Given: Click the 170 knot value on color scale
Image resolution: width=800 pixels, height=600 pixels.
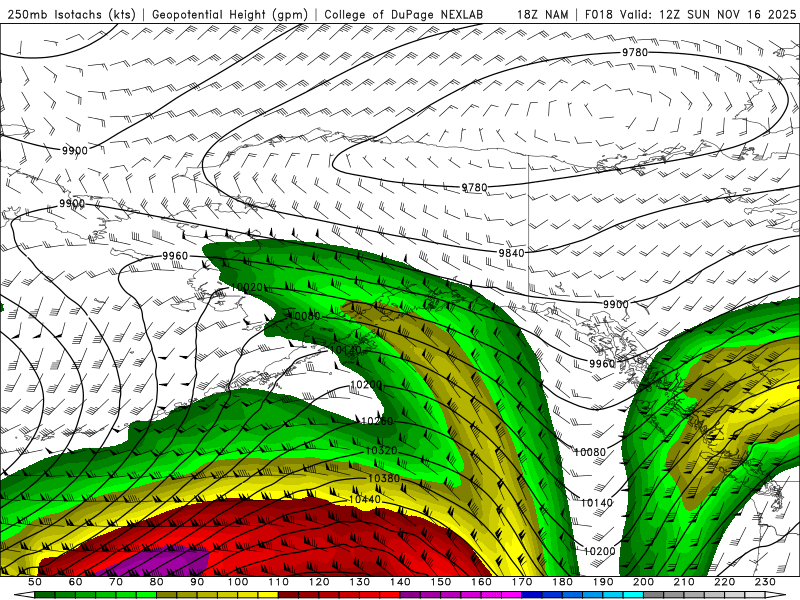Looking at the screenshot, I should pos(522,582).
